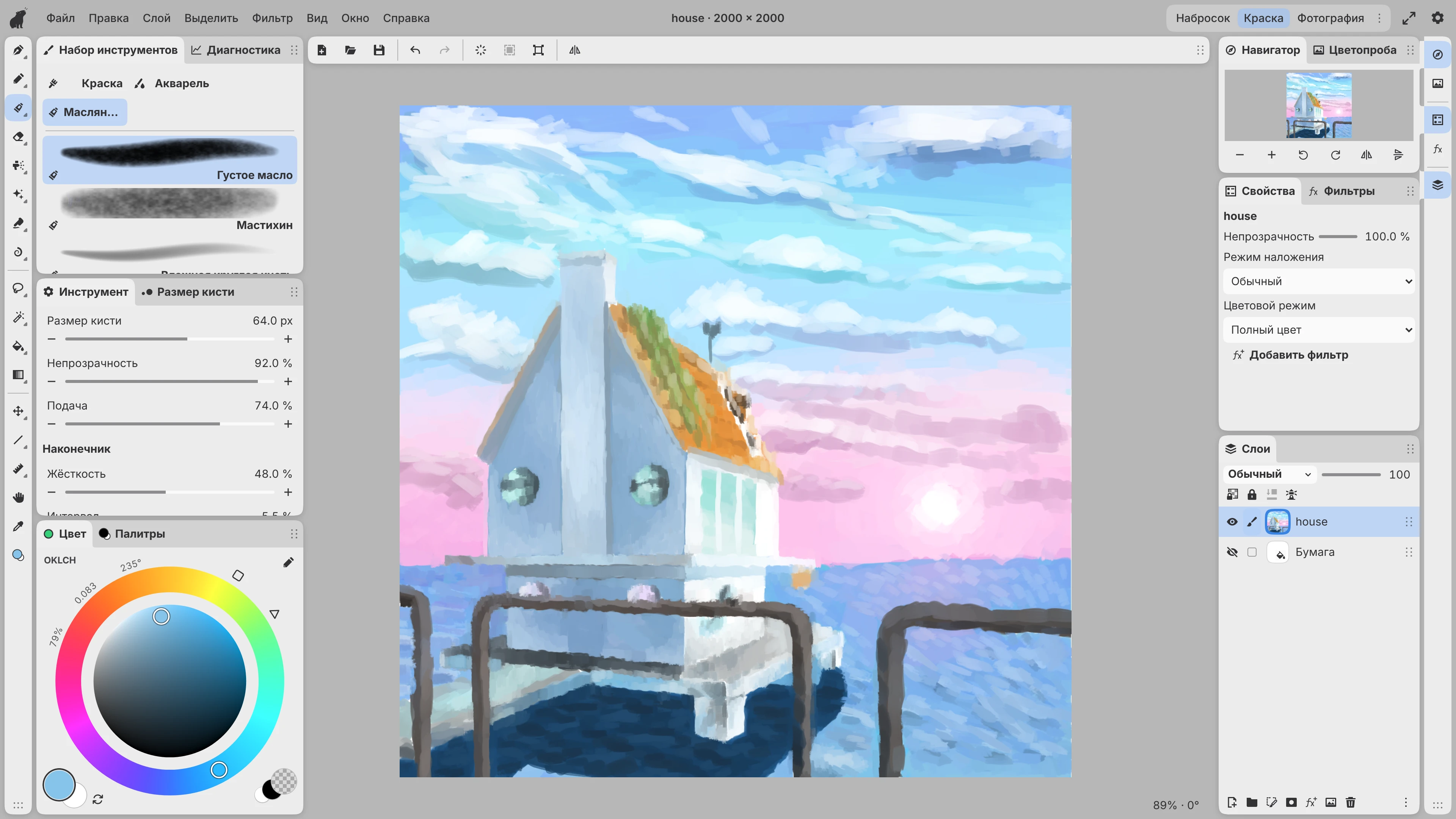Viewport: 1456px width, 819px height.
Task: Open layer blend mode dropdown in Слои
Action: coord(1269,474)
